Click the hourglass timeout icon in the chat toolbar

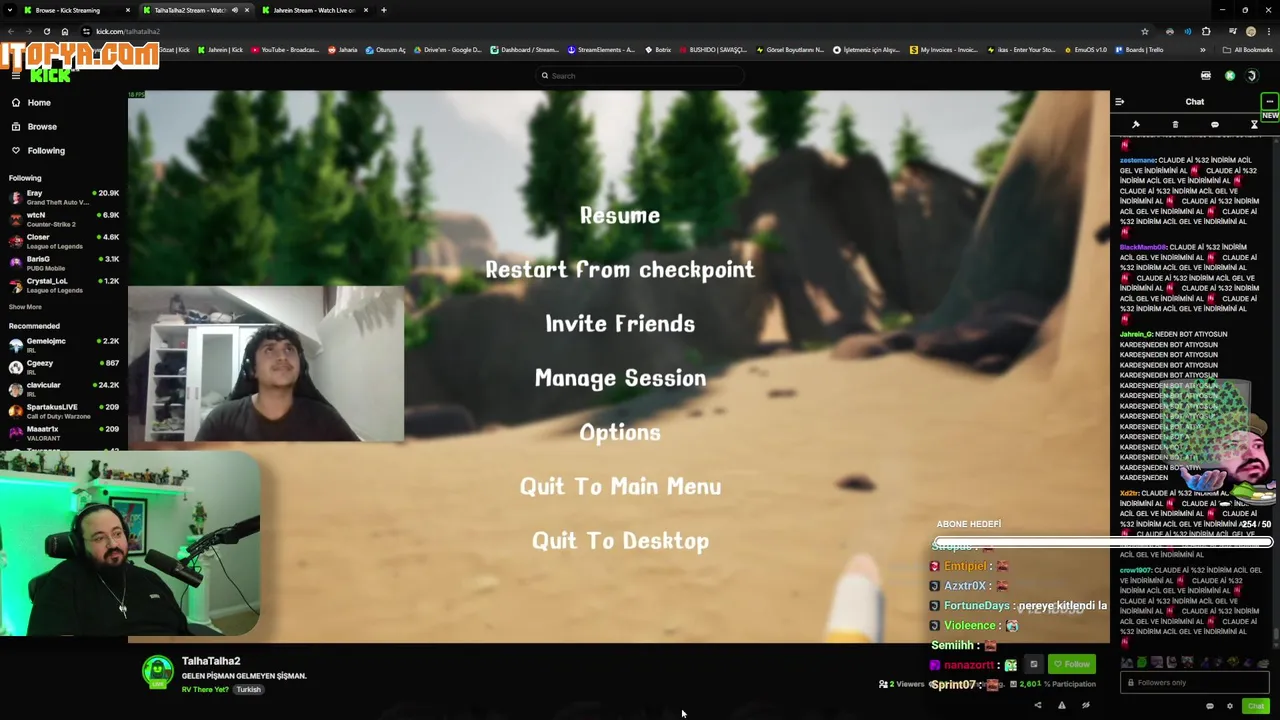(x=1254, y=125)
